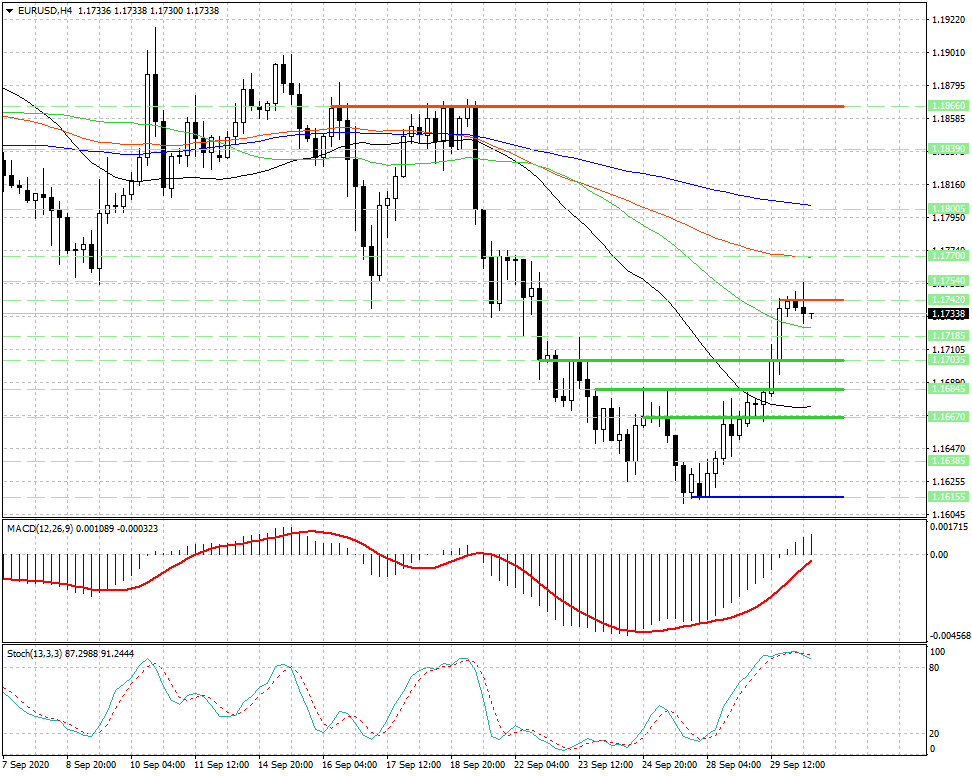972x776 pixels.
Task: Click the 14 Sep 20:00 time label
Action: [286, 765]
